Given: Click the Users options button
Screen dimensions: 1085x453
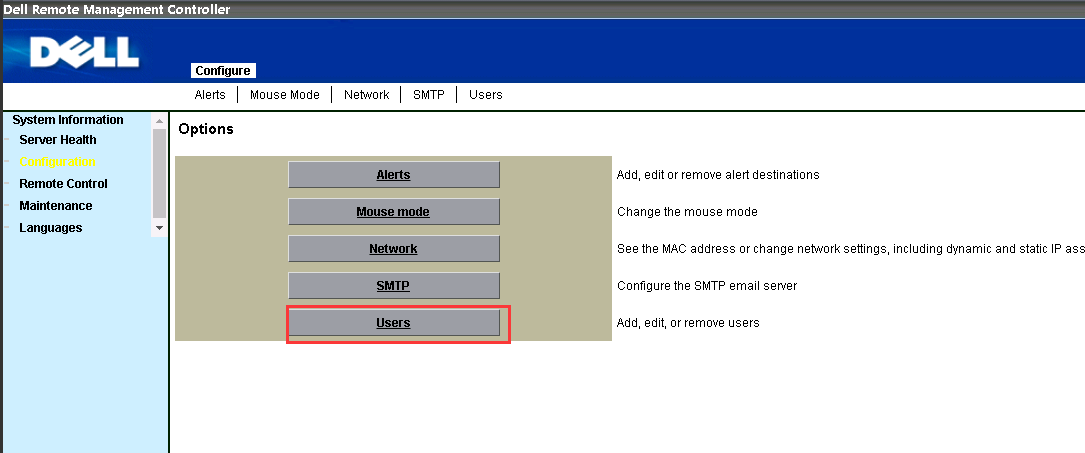Looking at the screenshot, I should tap(394, 323).
